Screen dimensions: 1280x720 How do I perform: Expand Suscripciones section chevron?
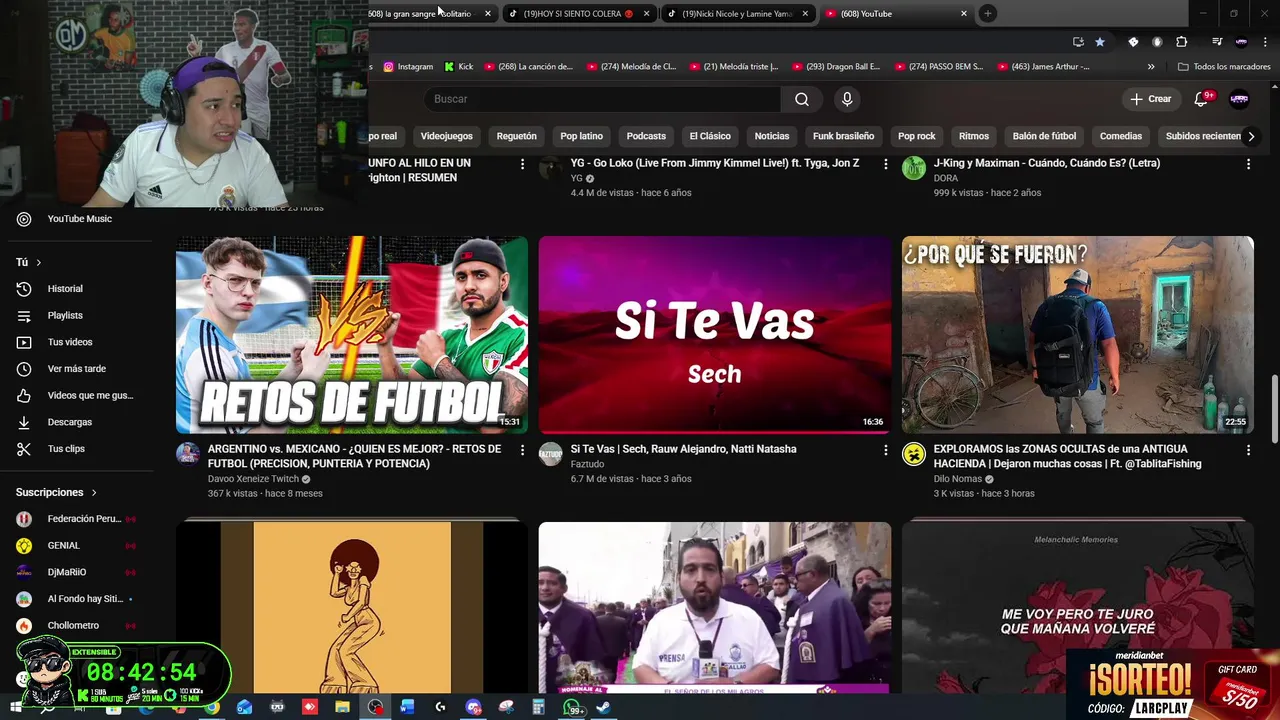click(x=94, y=492)
